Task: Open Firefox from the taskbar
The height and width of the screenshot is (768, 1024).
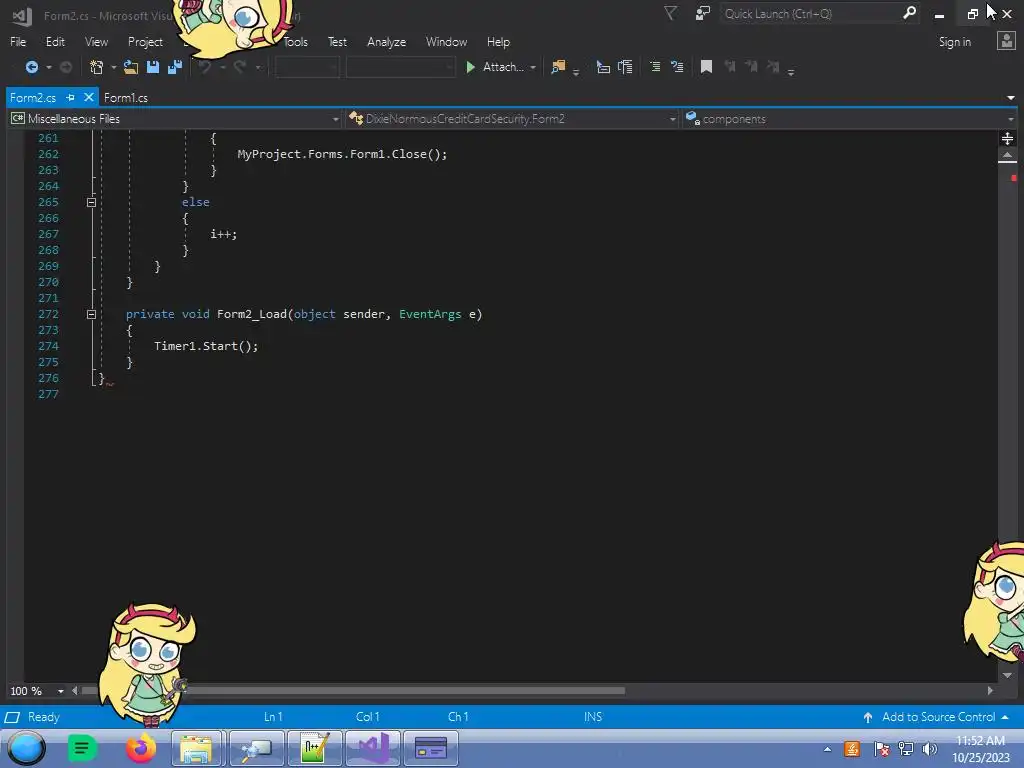Action: click(x=141, y=748)
